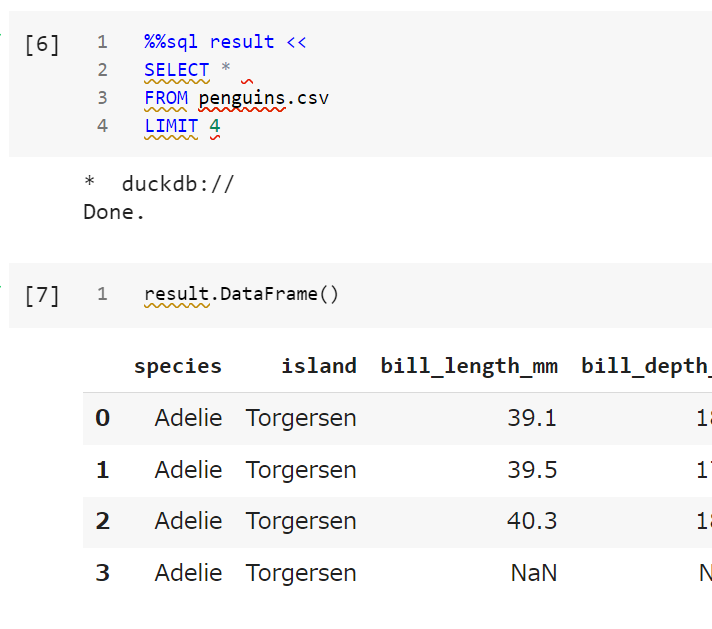The height and width of the screenshot is (629, 712).
Task: Click the cell execution count [6]
Action: click(42, 45)
